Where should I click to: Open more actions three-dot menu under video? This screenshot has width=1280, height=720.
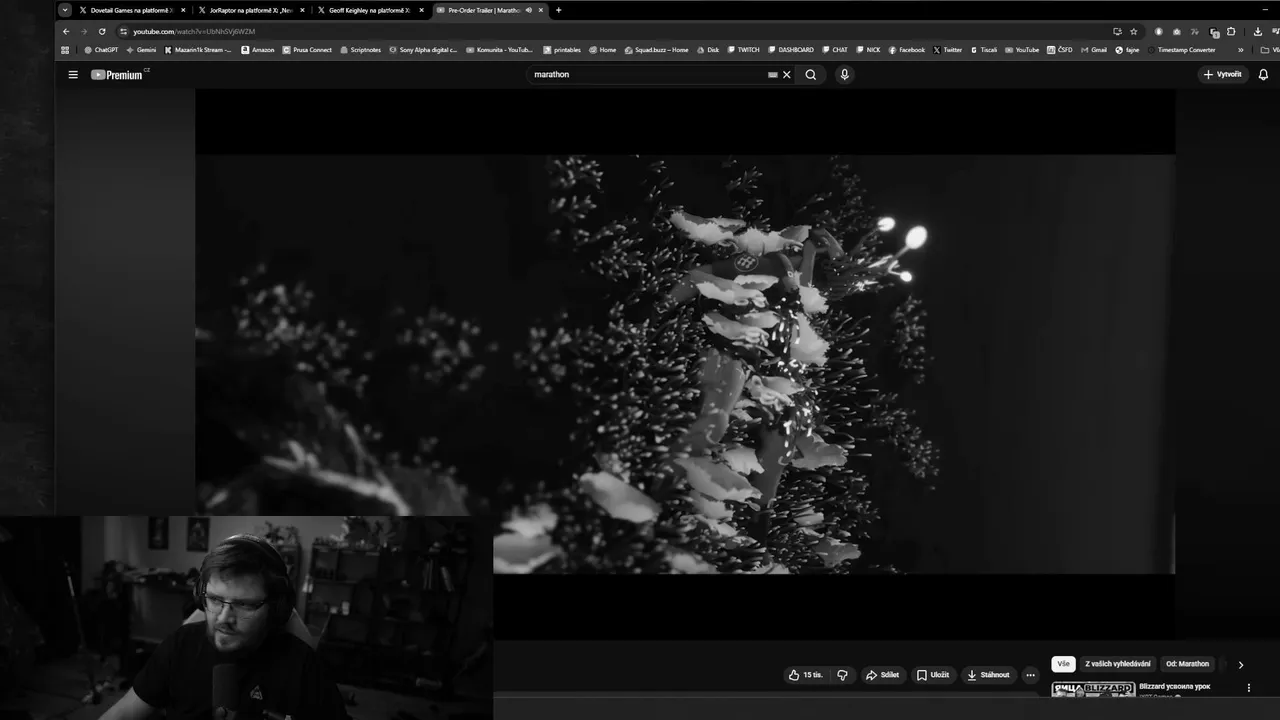click(x=1031, y=675)
